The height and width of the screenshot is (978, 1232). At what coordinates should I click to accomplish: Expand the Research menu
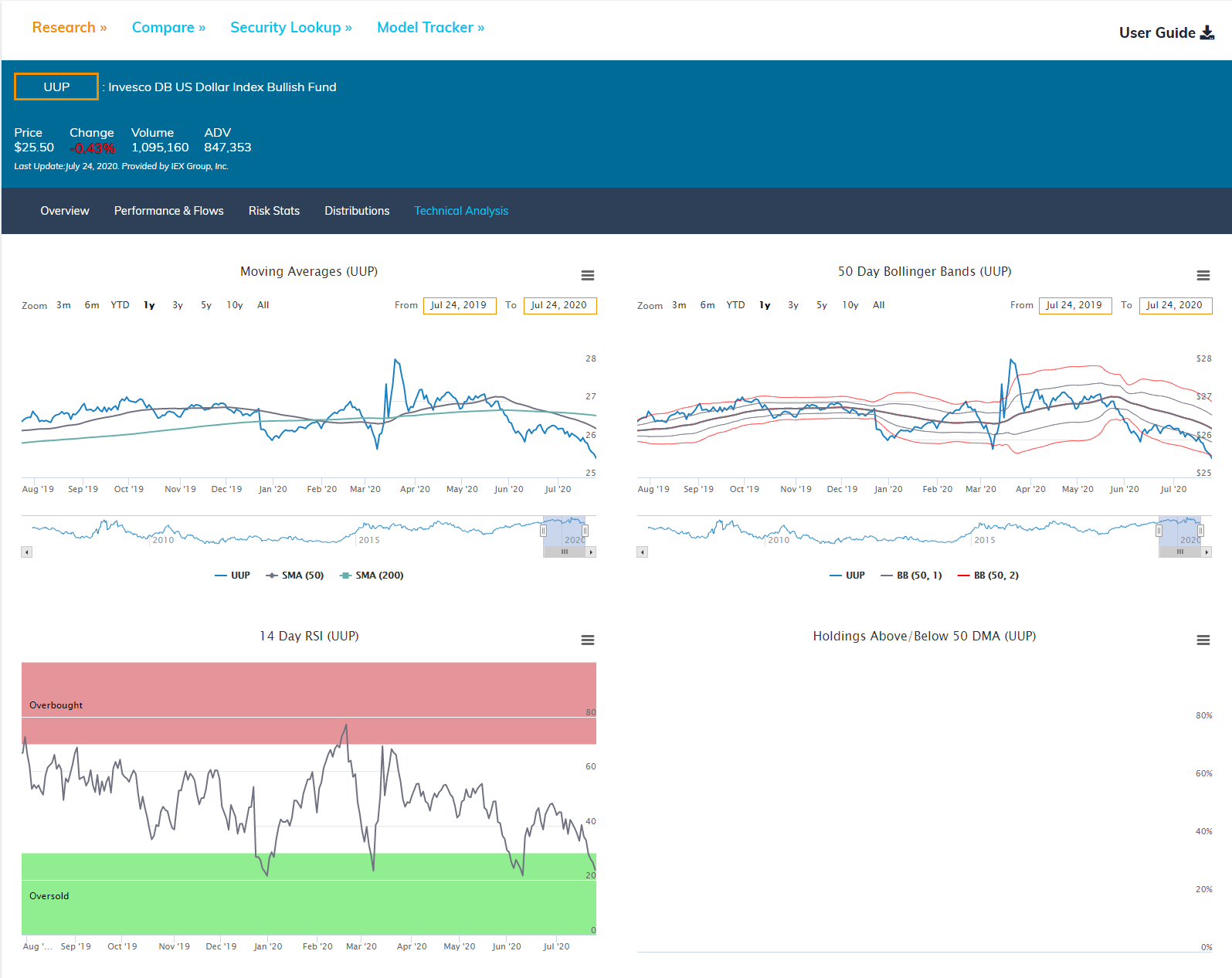pyautogui.click(x=70, y=28)
